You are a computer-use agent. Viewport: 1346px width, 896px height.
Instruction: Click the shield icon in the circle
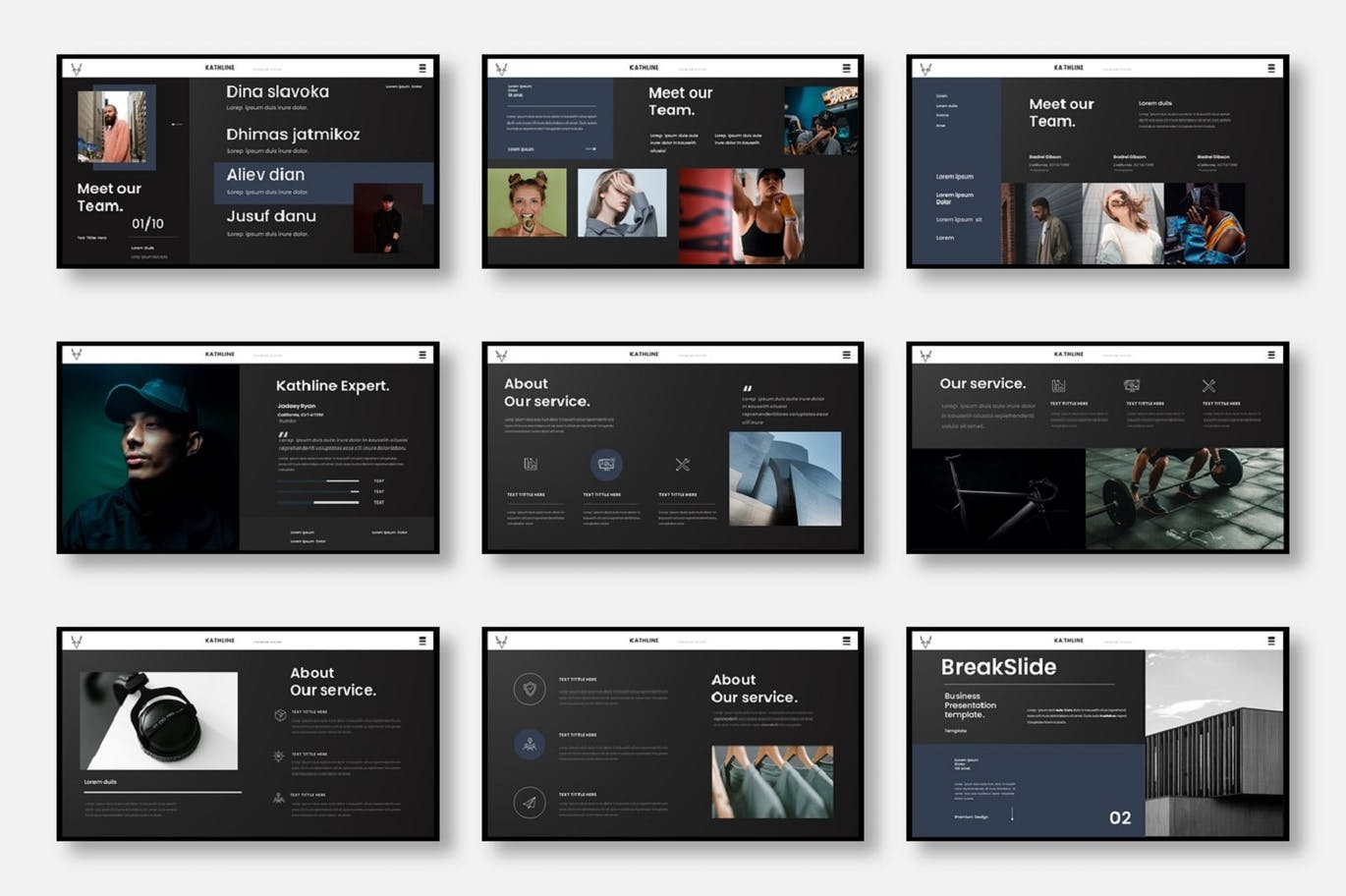pyautogui.click(x=530, y=689)
